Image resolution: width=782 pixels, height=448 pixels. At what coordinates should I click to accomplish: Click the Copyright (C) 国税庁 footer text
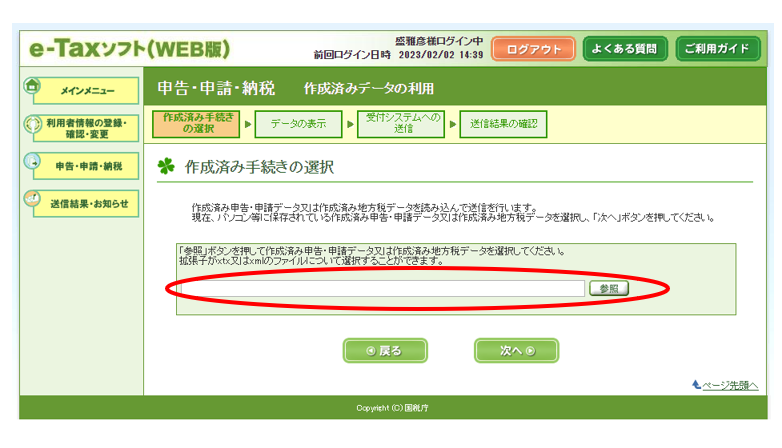392,408
